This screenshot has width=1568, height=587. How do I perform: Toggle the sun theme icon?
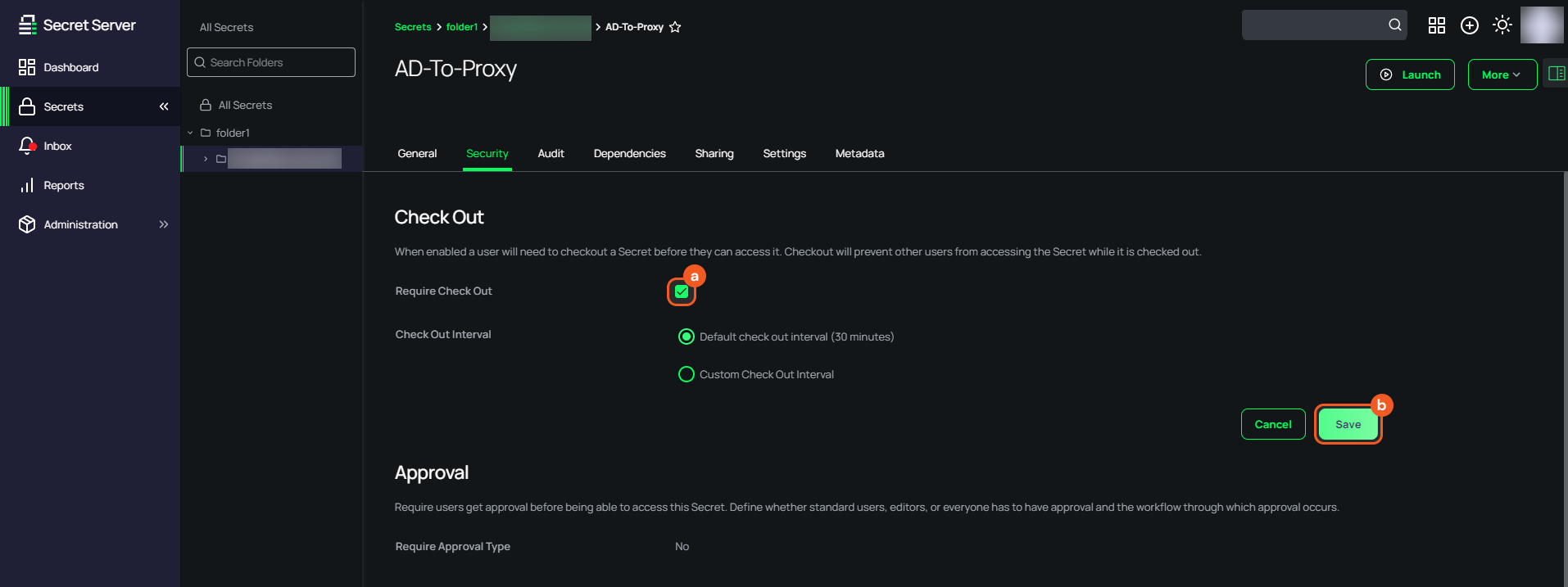(x=1502, y=25)
